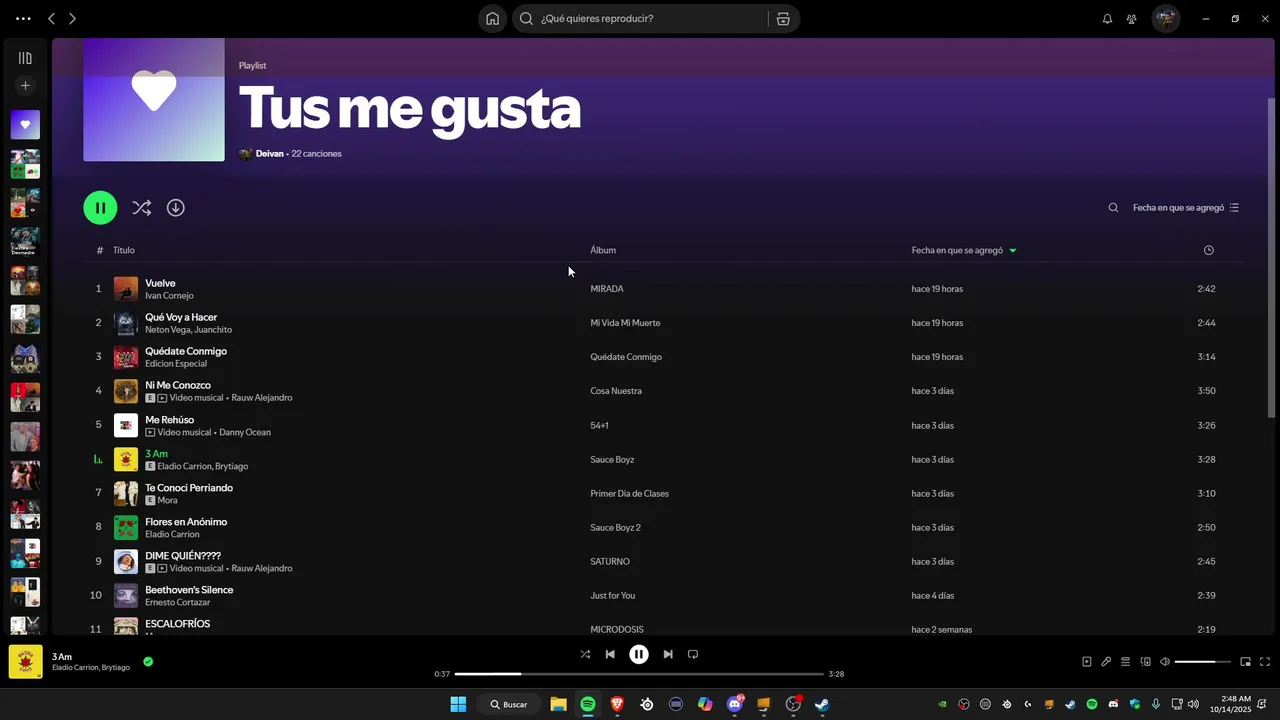Image resolution: width=1280 pixels, height=720 pixels.
Task: Select the song Flores en Anónimo
Action: coord(186,522)
